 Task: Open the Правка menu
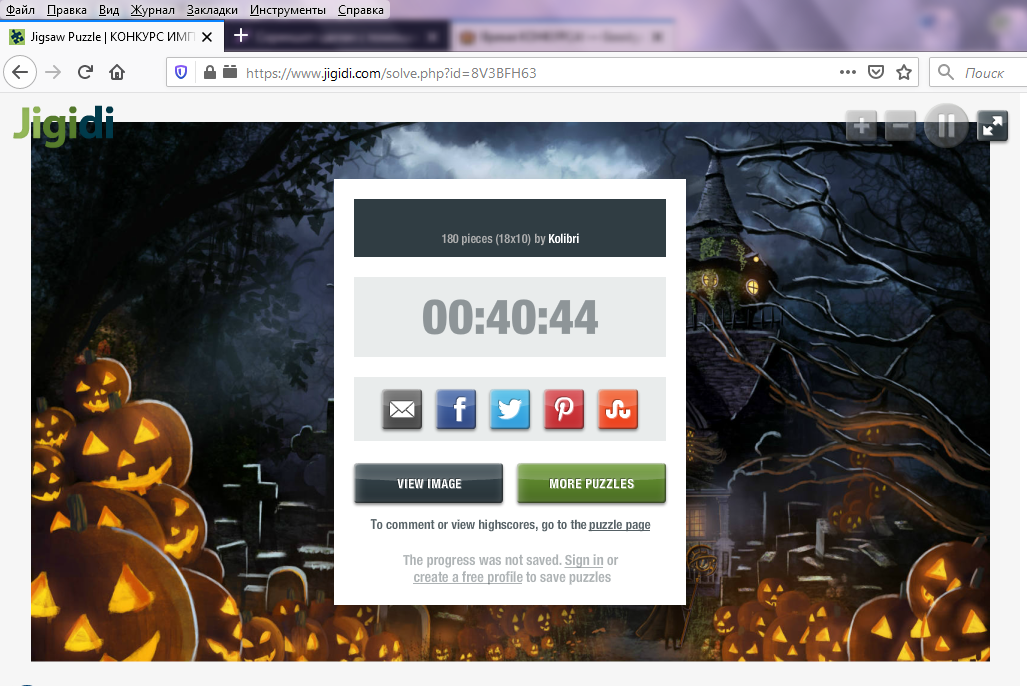click(67, 10)
